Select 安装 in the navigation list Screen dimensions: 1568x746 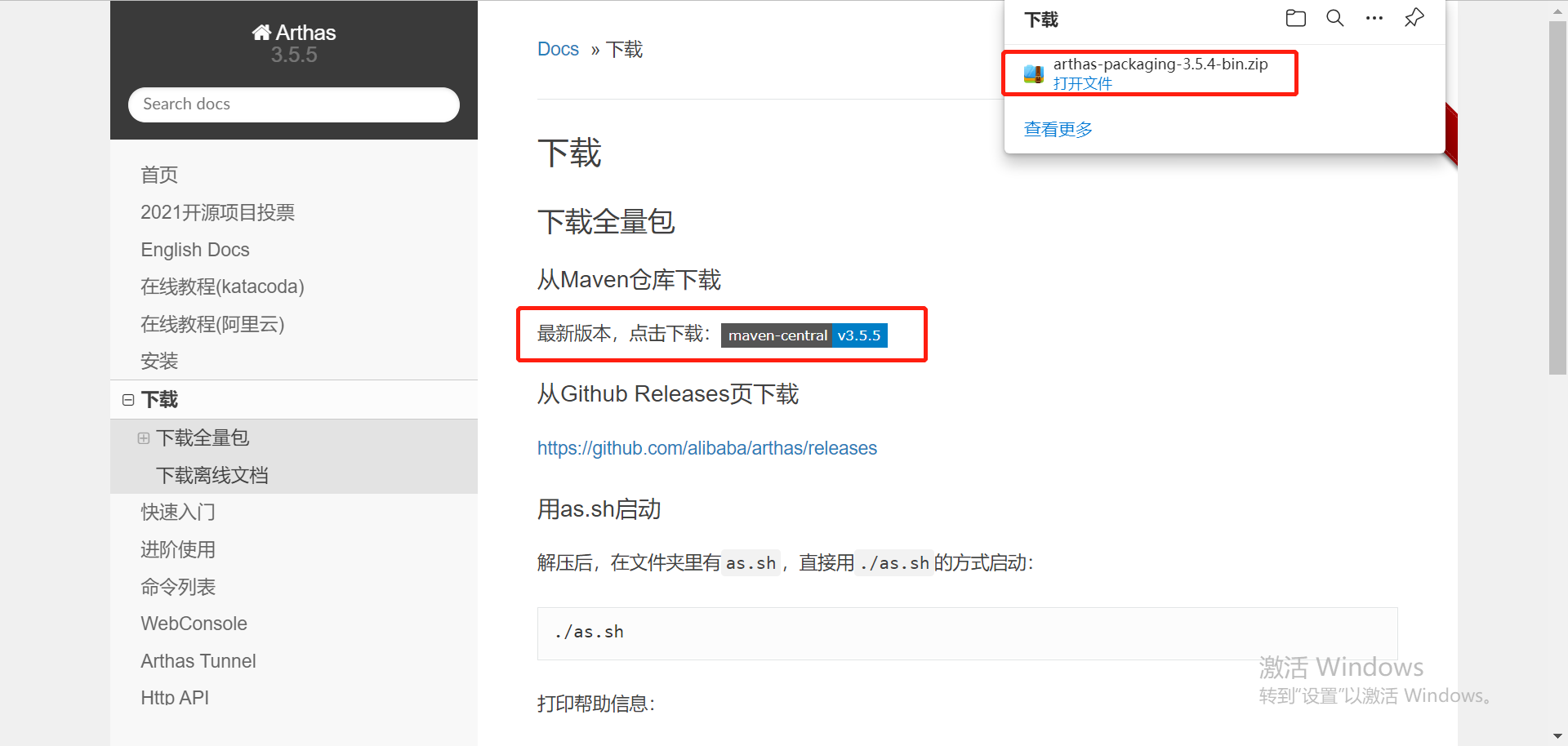(159, 362)
